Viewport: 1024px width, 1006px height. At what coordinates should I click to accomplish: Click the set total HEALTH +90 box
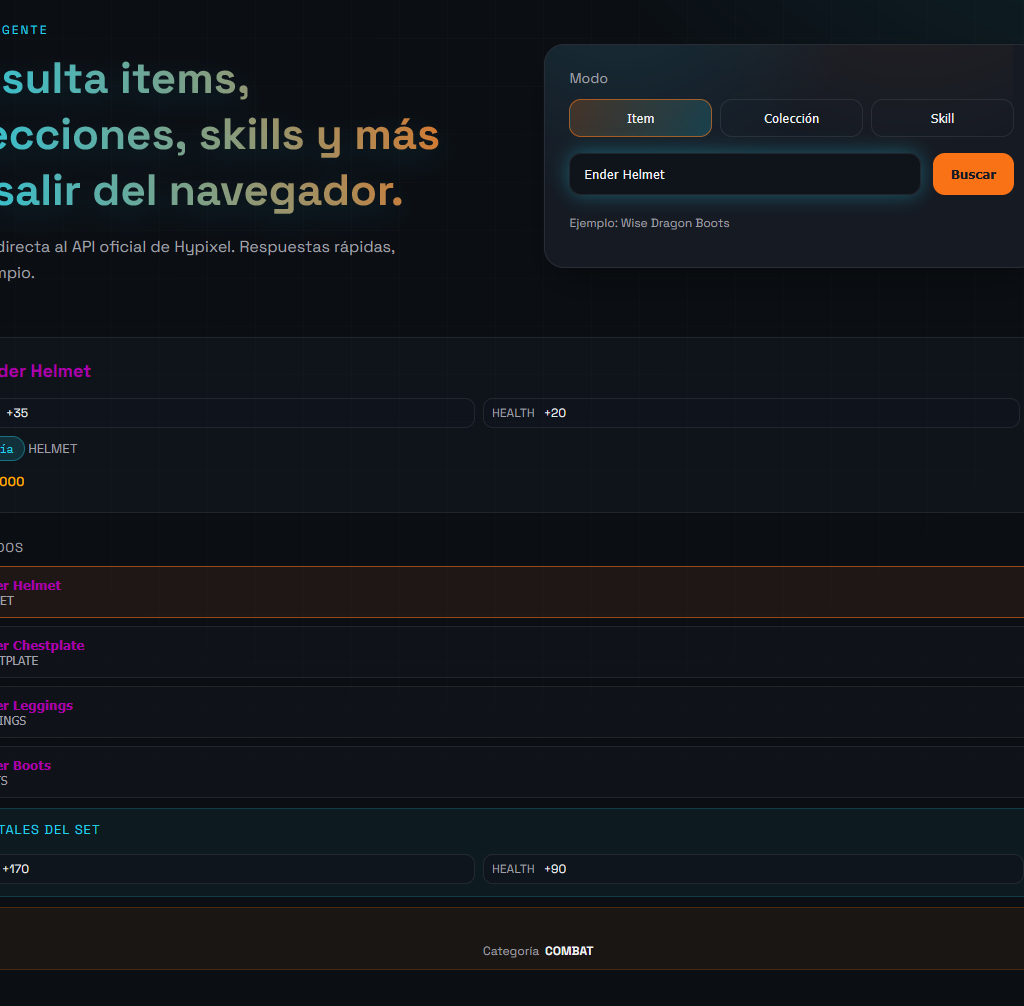tap(752, 869)
